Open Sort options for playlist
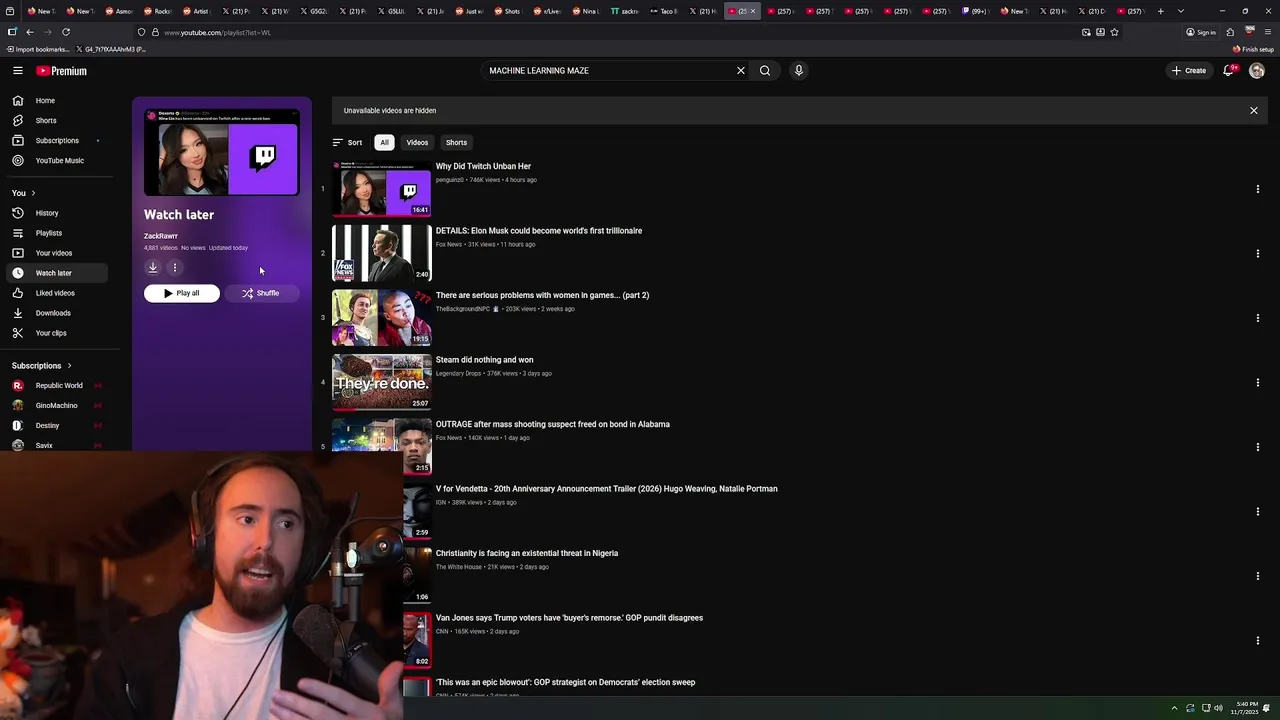This screenshot has height=720, width=1280. 347,142
